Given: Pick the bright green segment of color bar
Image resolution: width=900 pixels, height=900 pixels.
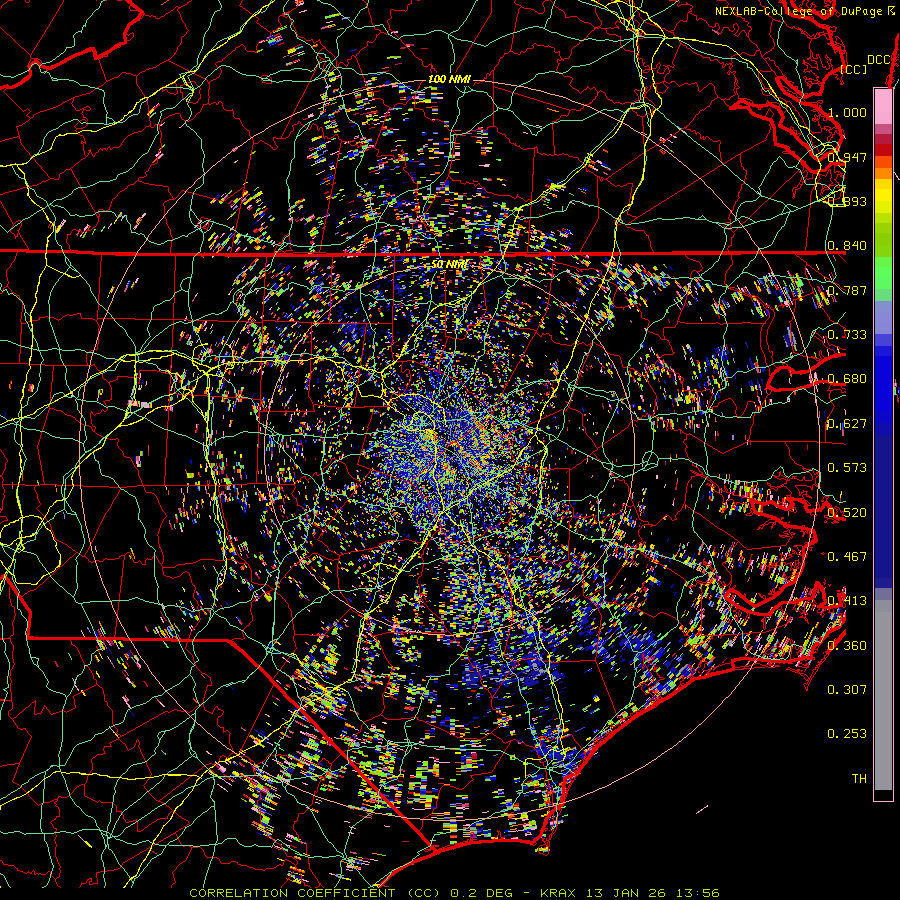Looking at the screenshot, I should tap(883, 273).
